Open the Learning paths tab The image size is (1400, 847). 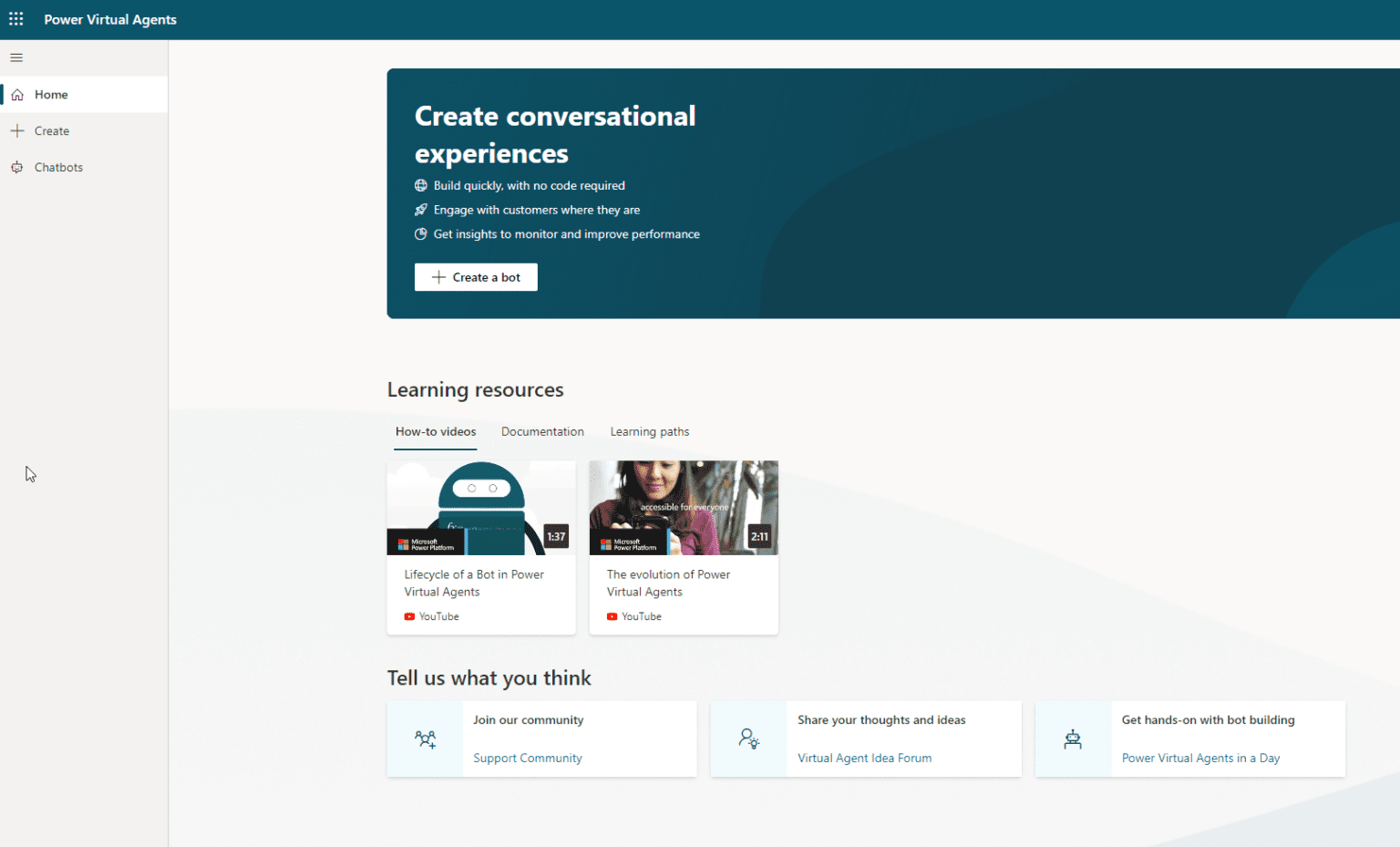649,431
